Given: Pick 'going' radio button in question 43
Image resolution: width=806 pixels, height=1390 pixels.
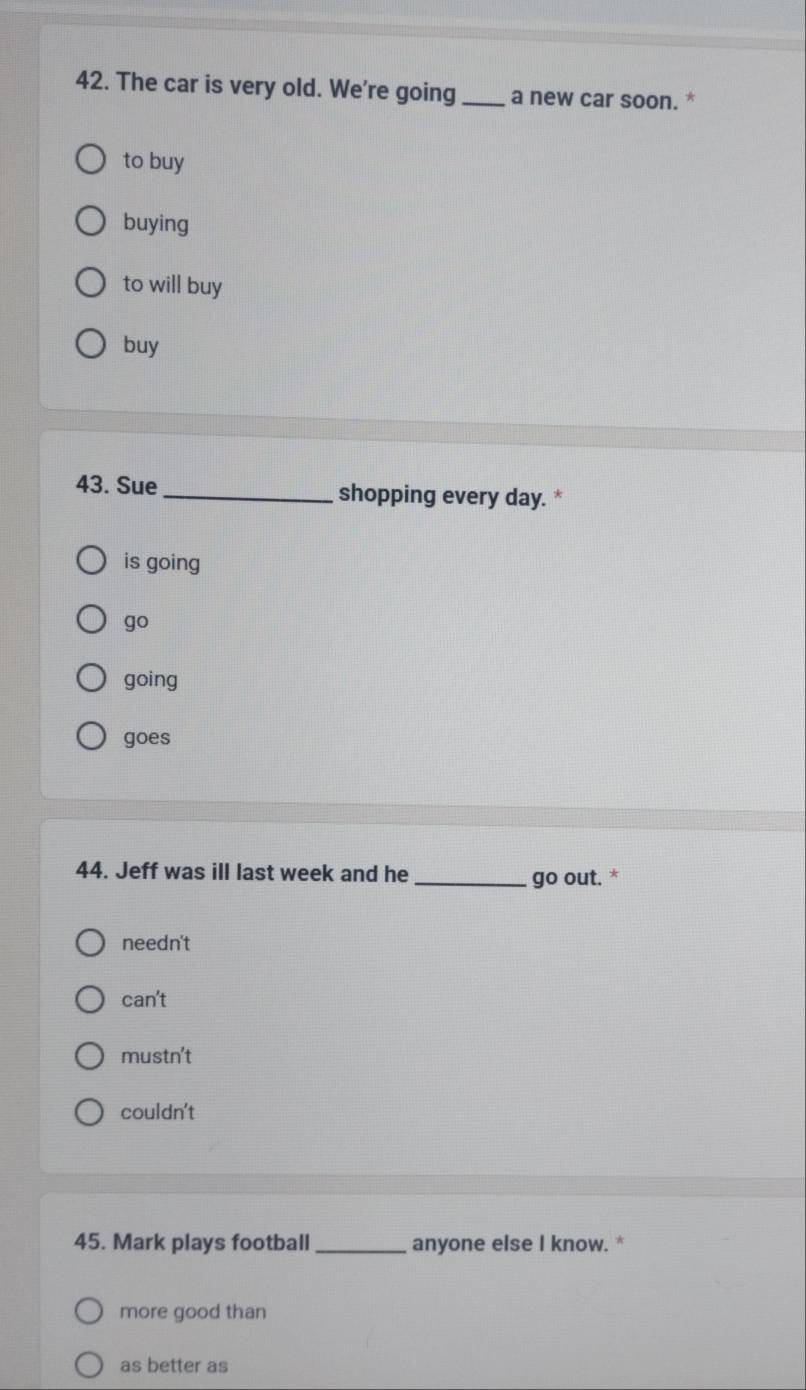Looking at the screenshot, I should coord(92,680).
